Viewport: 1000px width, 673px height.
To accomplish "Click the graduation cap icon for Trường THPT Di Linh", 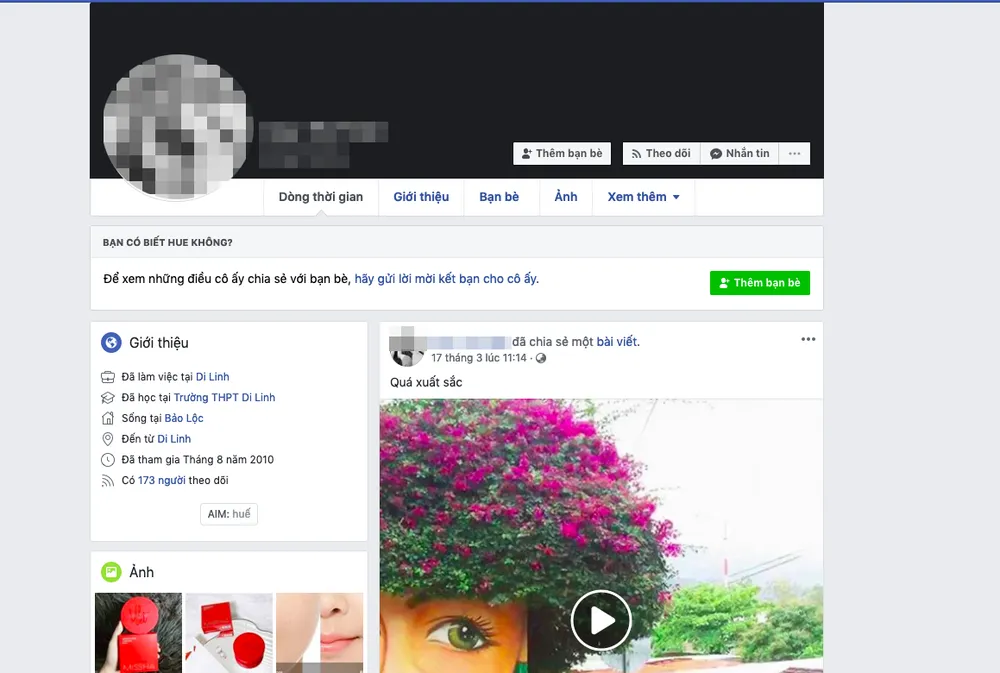I will click(107, 397).
